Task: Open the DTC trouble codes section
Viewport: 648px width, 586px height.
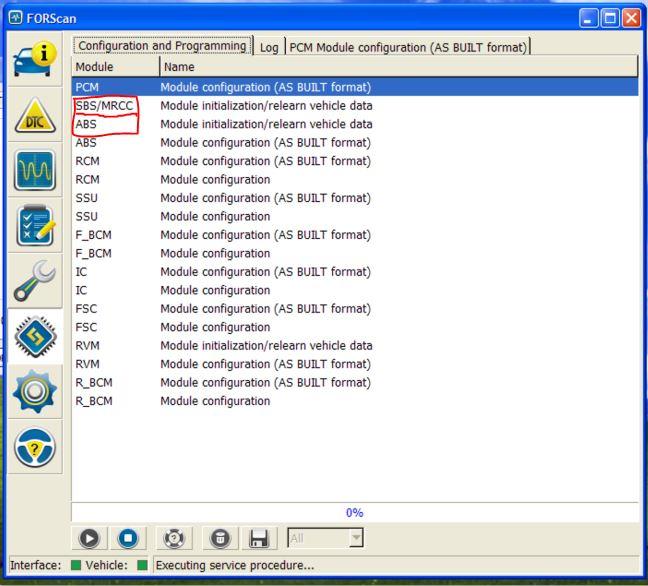Action: tap(35, 115)
